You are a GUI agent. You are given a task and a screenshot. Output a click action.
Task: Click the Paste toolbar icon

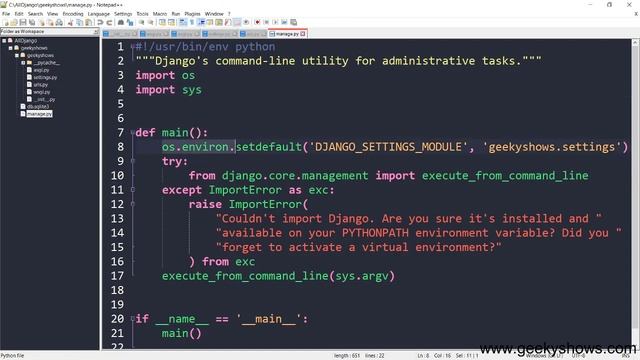tap(89, 22)
